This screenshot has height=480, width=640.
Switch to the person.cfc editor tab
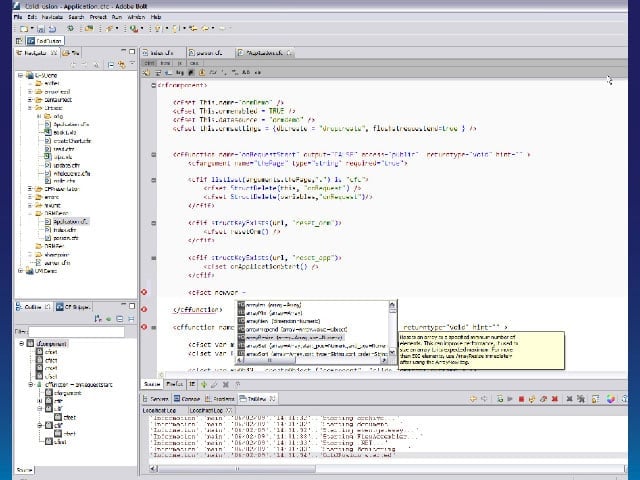point(209,53)
